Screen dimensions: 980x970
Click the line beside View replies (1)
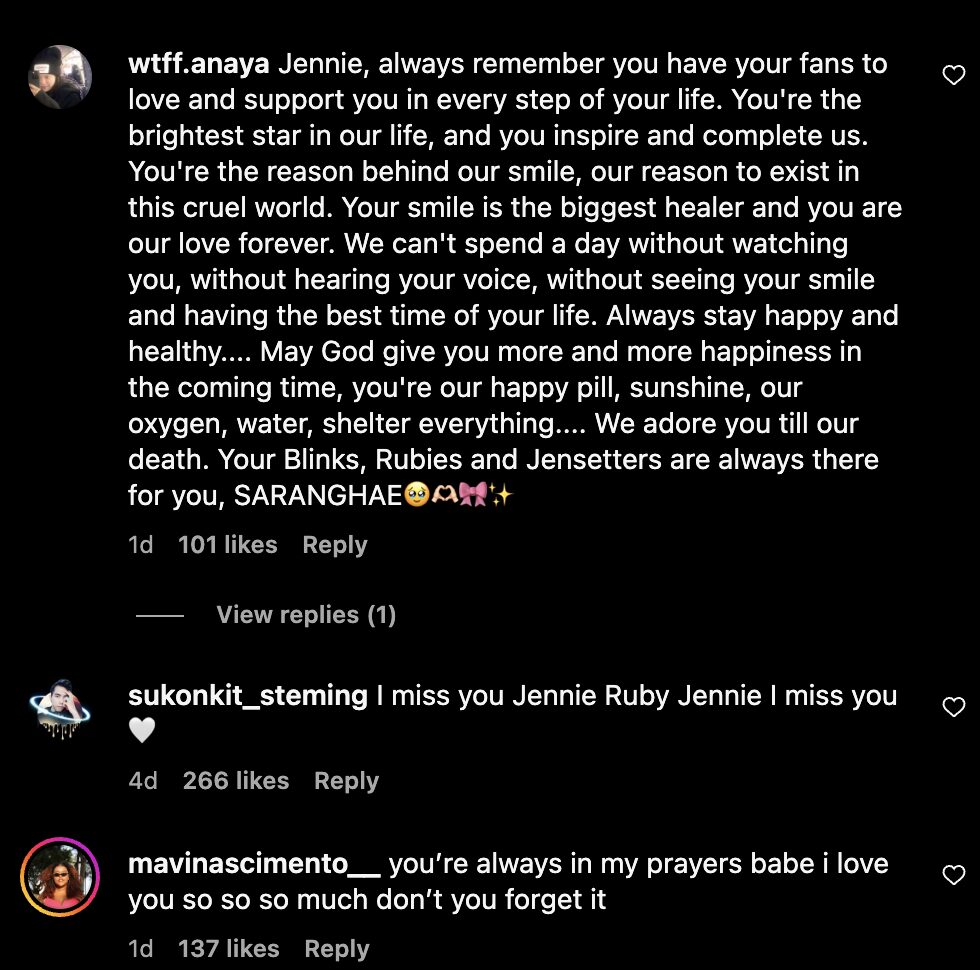pos(160,616)
